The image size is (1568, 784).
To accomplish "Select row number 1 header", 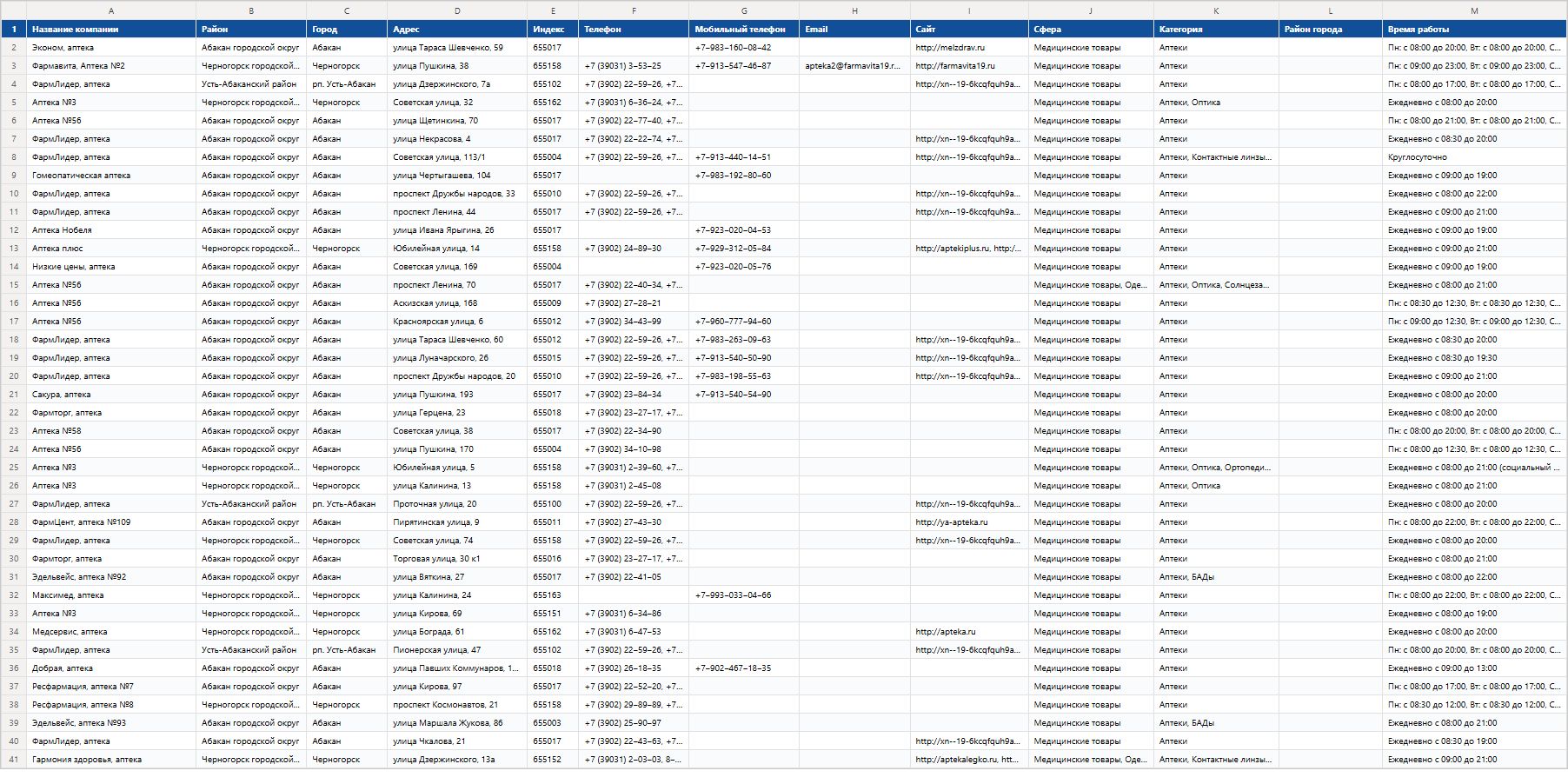I will click(x=14, y=30).
